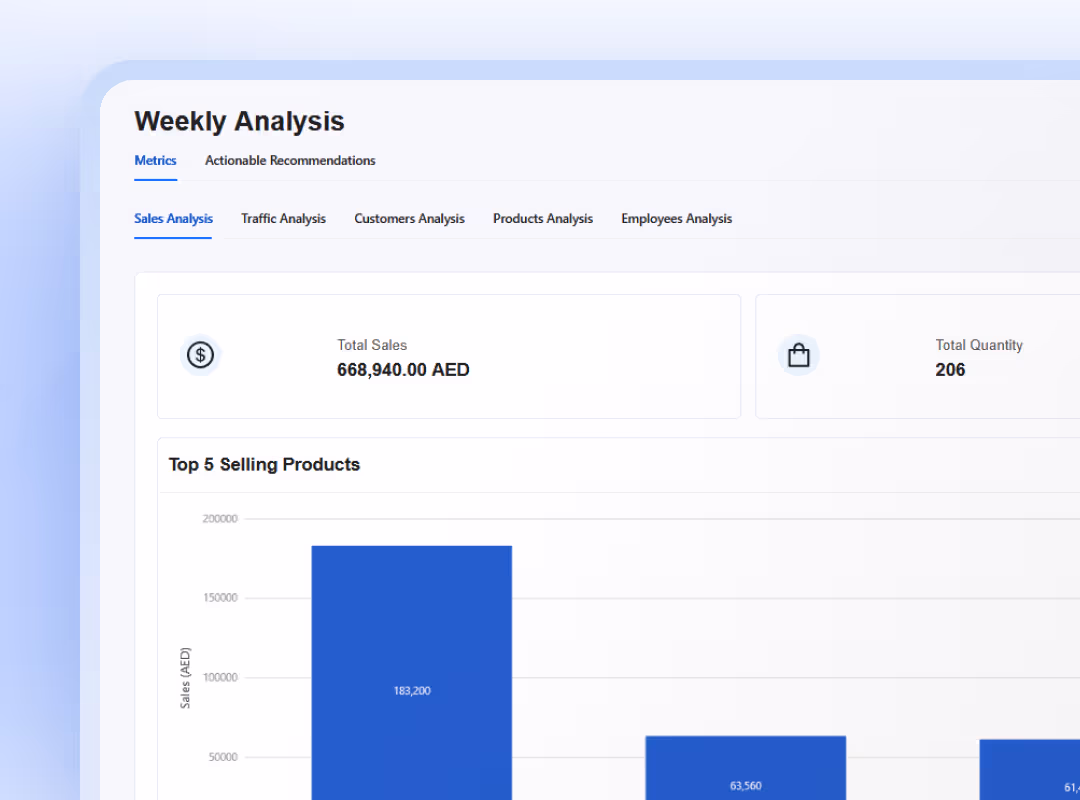This screenshot has height=800, width=1080.
Task: Click the Top 5 Selling Products title
Action: point(264,464)
